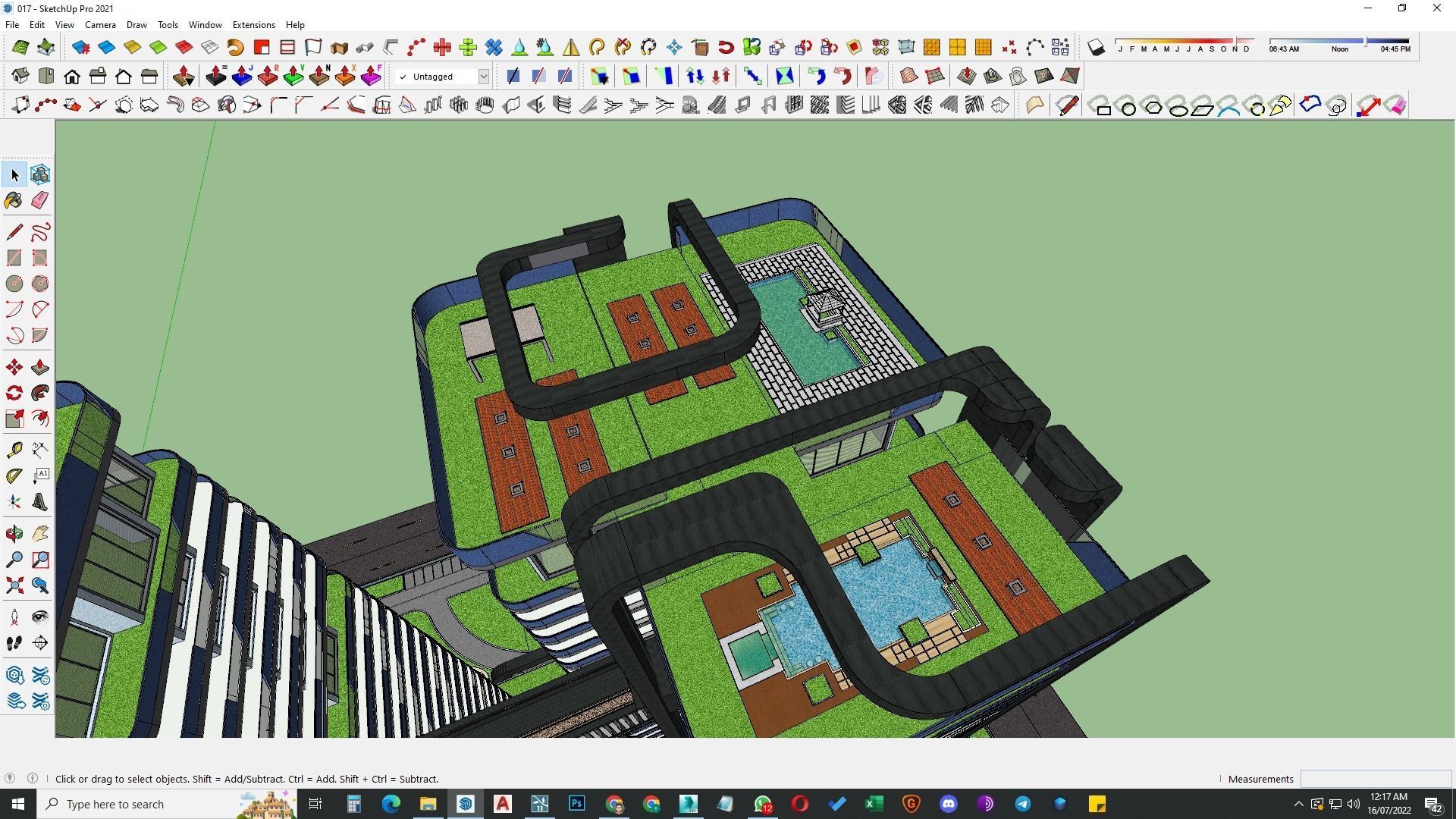Click the magenta F push pull icon

pos(371,76)
